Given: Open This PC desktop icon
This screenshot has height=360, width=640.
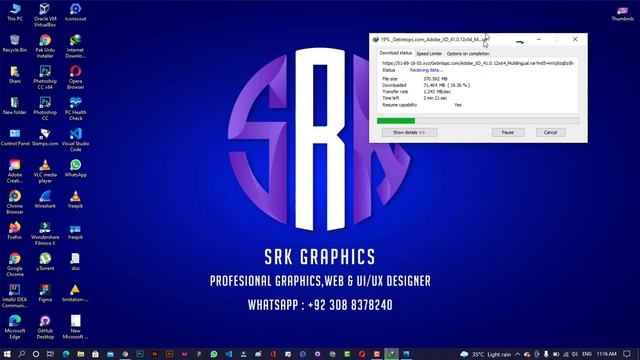Looking at the screenshot, I should click(15, 12).
